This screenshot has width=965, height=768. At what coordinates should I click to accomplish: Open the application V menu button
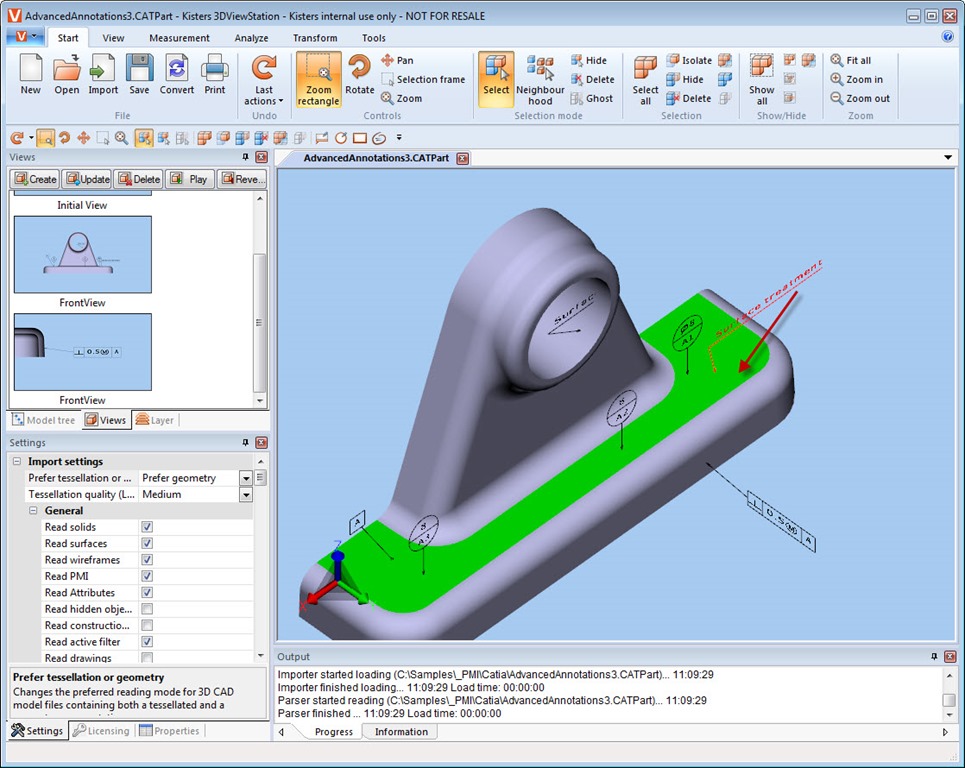[x=25, y=37]
